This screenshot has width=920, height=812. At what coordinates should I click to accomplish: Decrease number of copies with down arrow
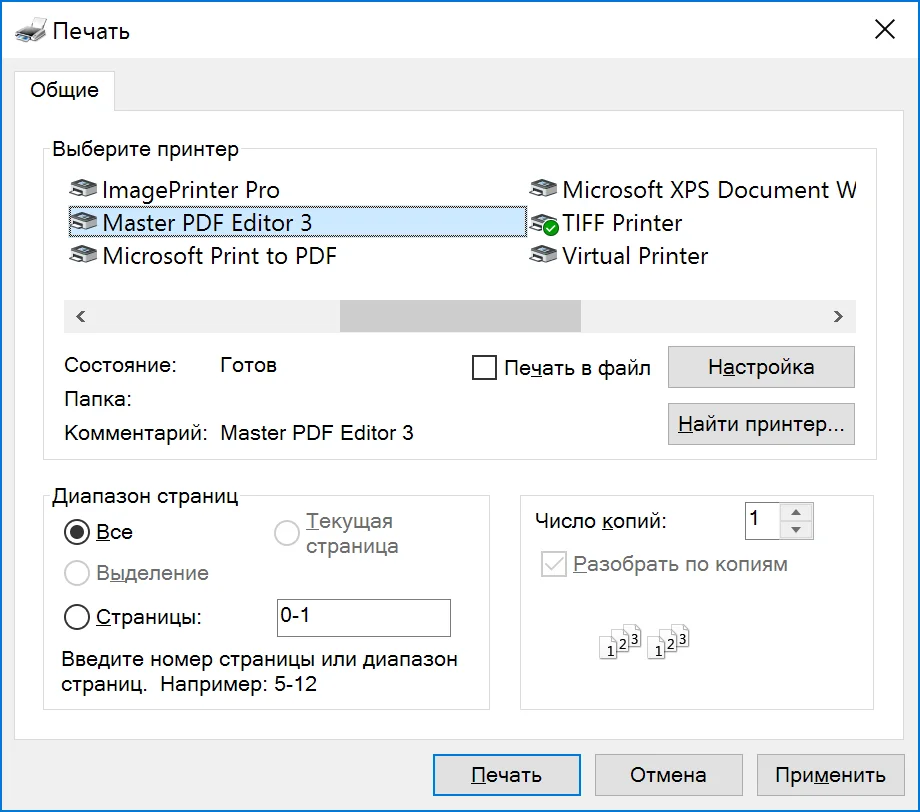tap(796, 530)
